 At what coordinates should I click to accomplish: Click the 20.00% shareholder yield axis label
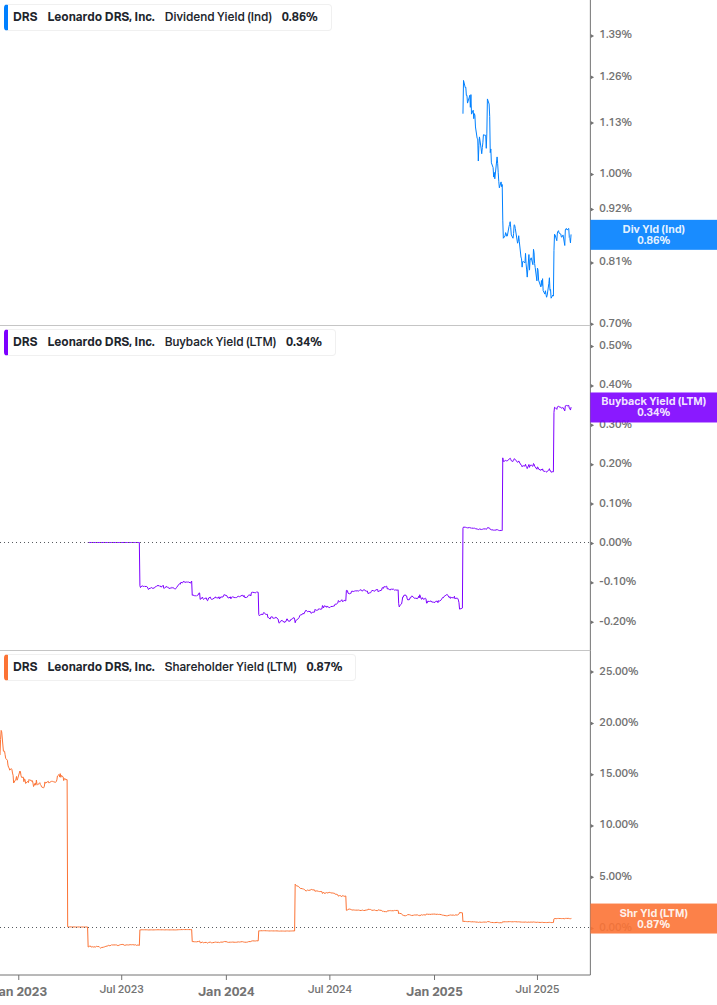pyautogui.click(x=619, y=722)
